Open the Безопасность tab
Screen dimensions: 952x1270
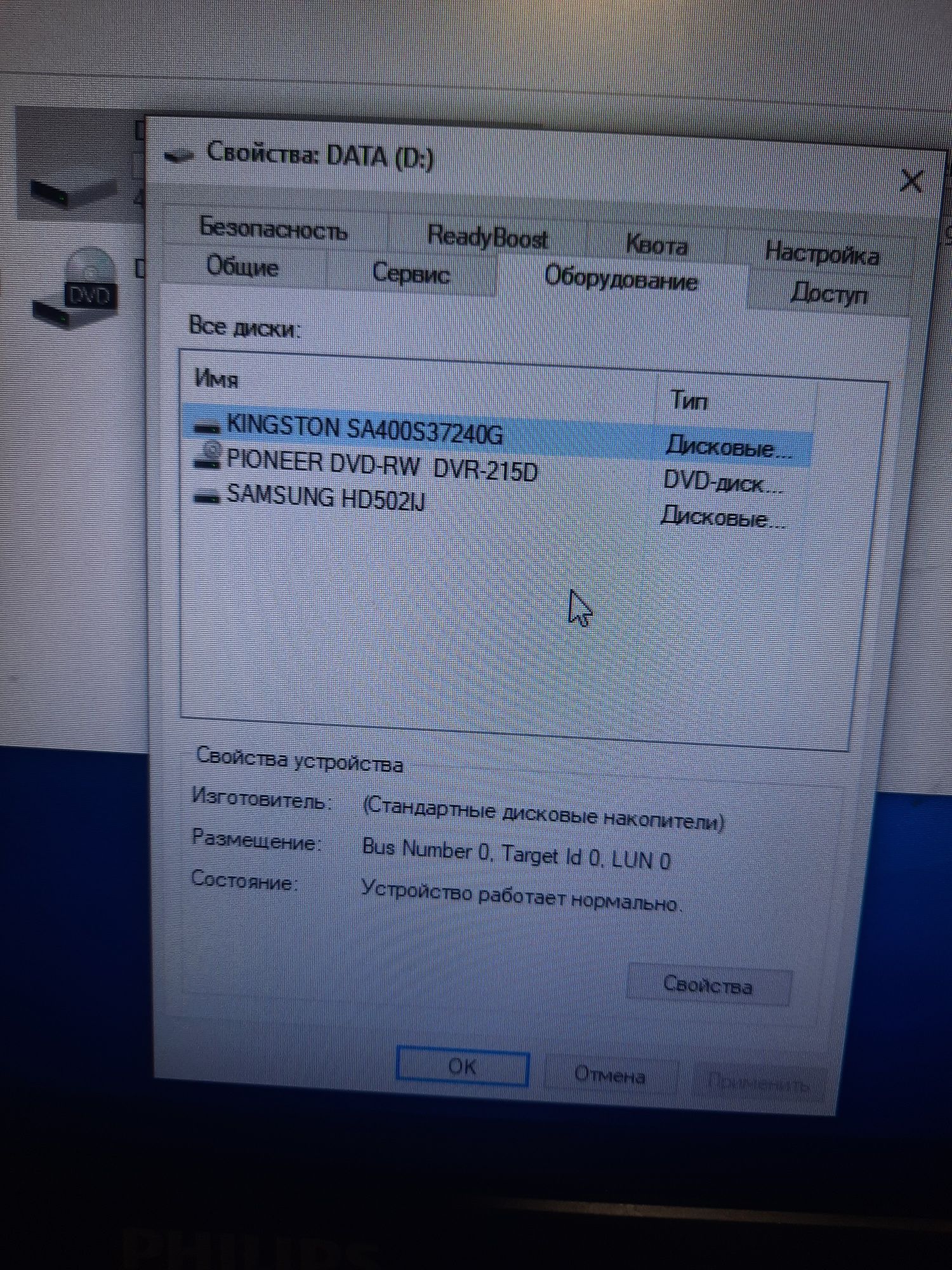[274, 228]
